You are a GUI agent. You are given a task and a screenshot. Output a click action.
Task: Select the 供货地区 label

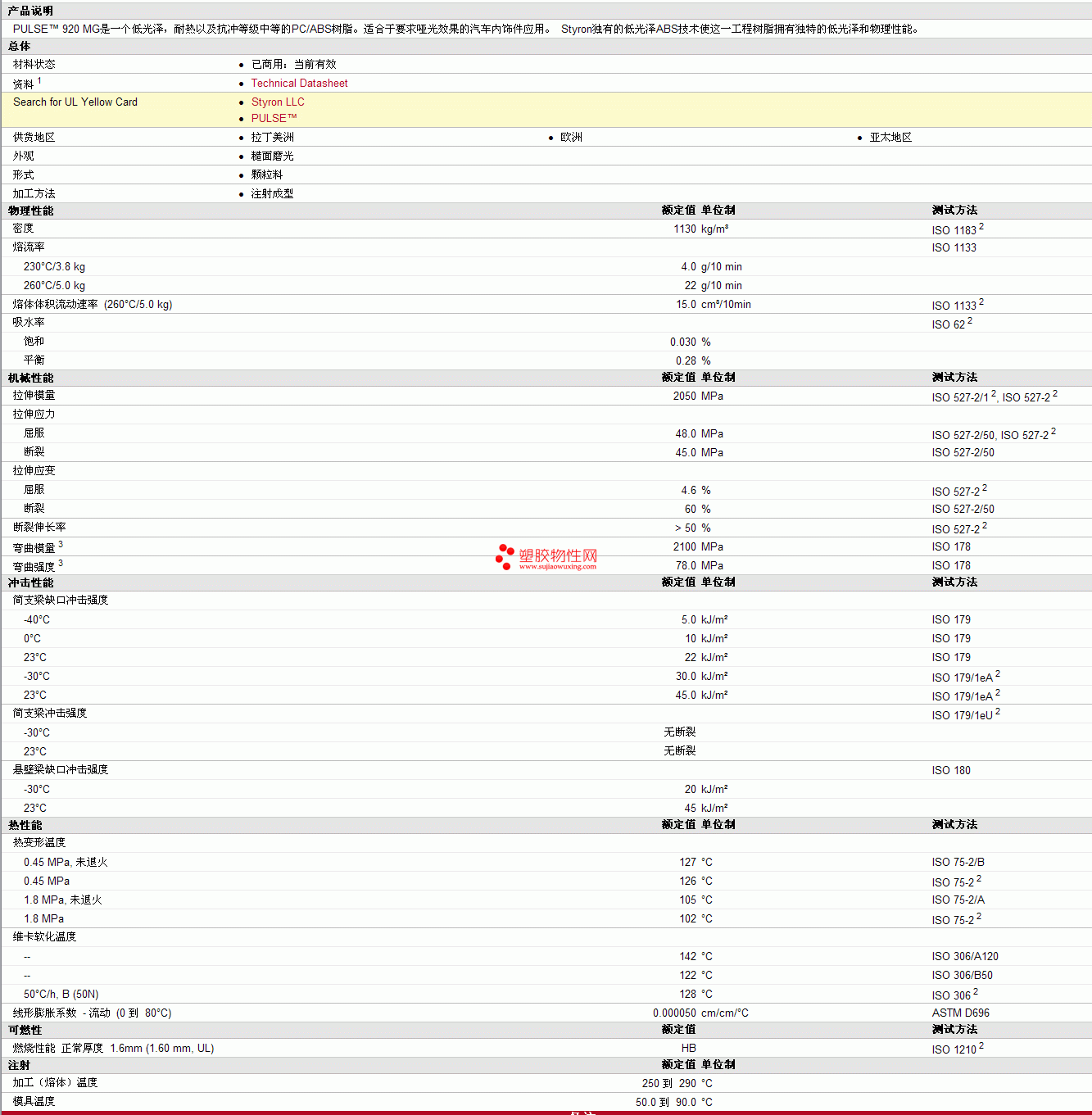pyautogui.click(x=34, y=137)
